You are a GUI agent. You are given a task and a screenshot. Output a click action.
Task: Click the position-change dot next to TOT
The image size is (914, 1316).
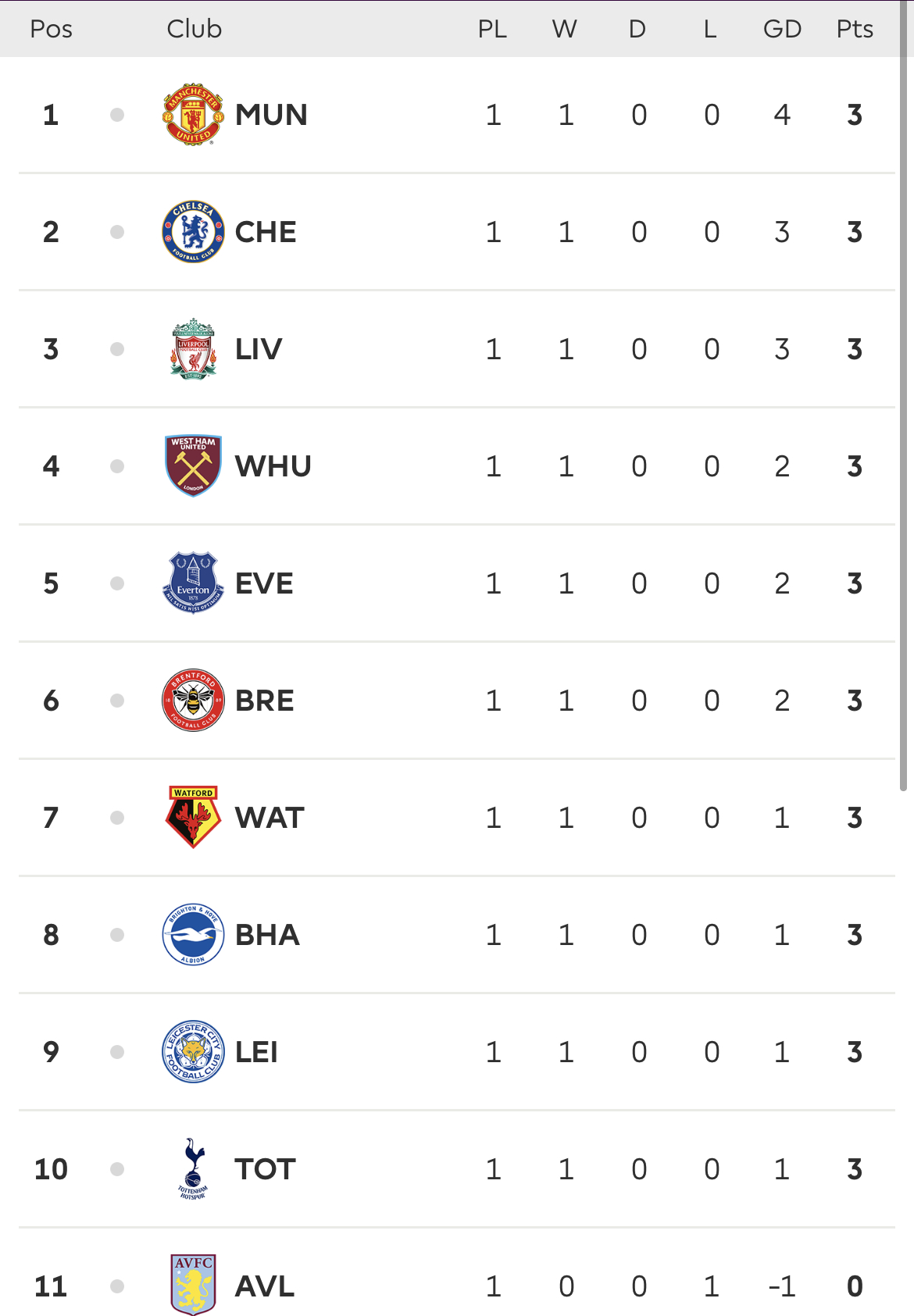point(117,1169)
